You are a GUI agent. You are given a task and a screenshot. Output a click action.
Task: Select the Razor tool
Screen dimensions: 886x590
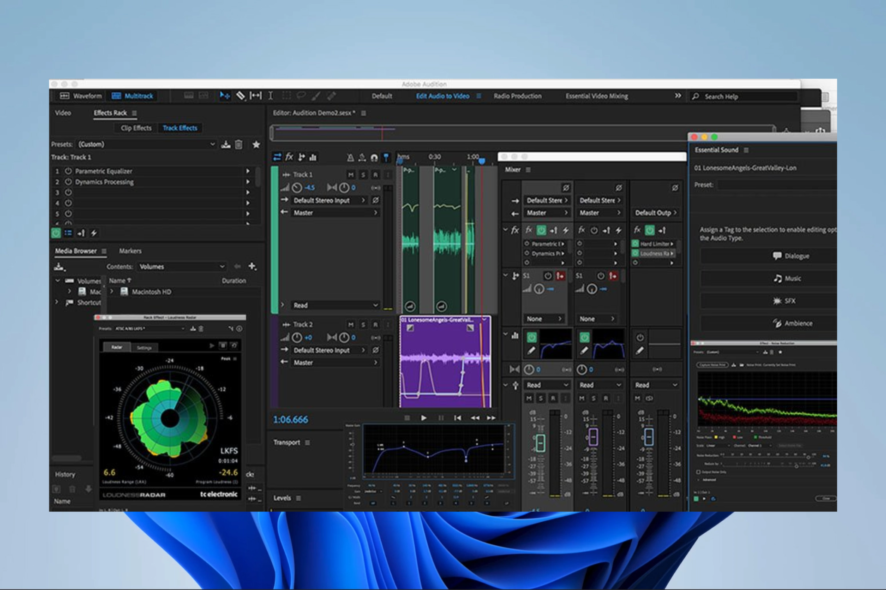(x=241, y=96)
